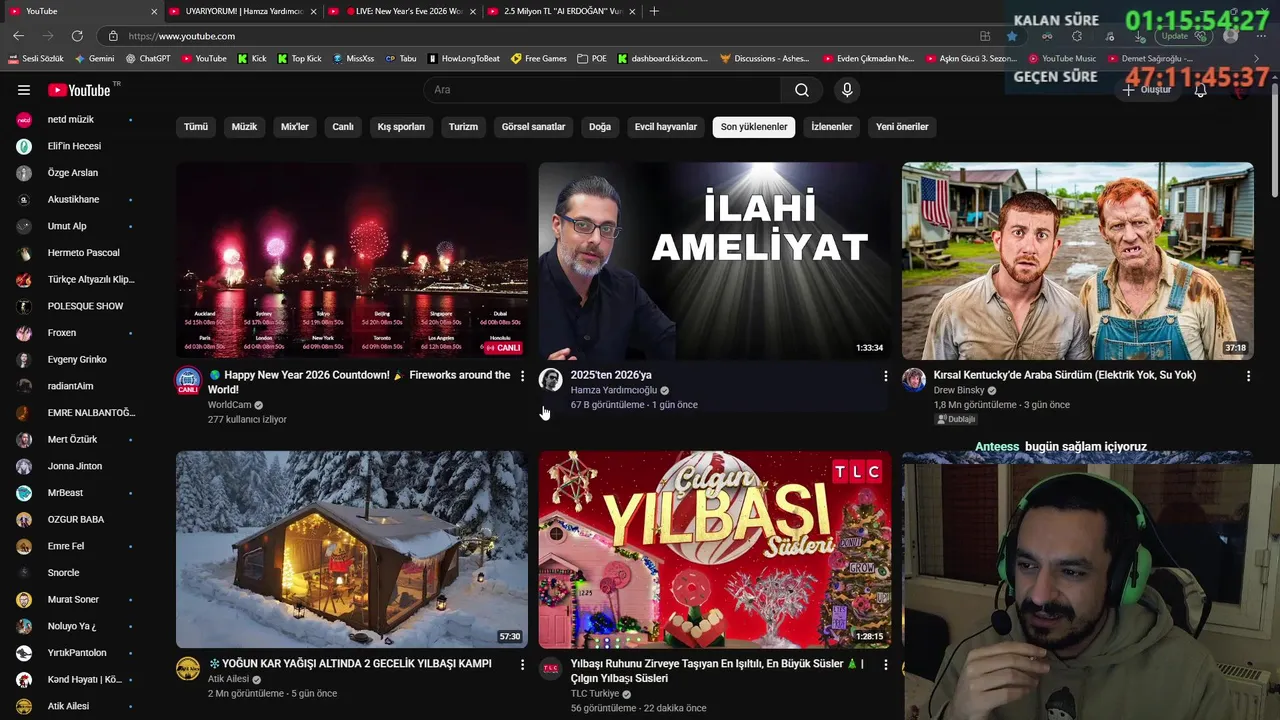Screen dimensions: 1280x720
Task: Open Hamza Yardımcıoğlu channel avatar
Action: point(551,380)
